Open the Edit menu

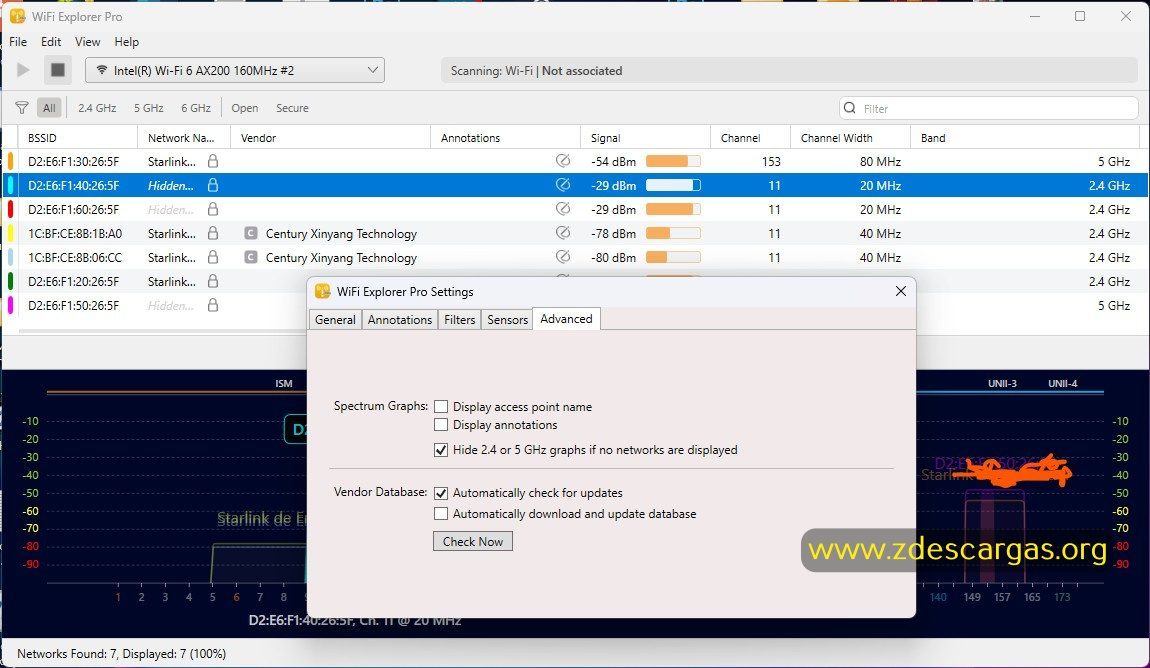tap(51, 42)
